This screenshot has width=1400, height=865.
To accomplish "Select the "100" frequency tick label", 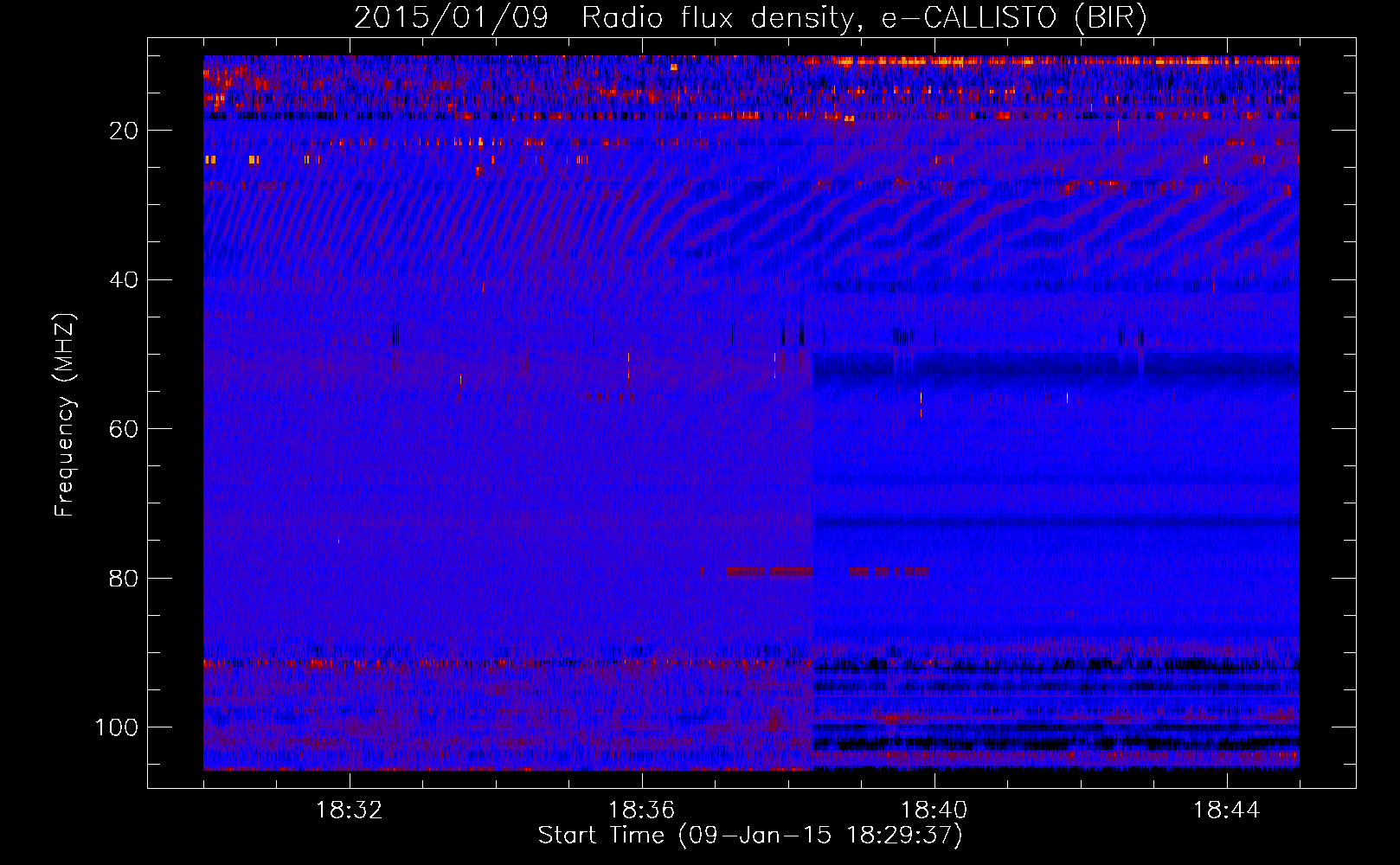I will [x=118, y=727].
